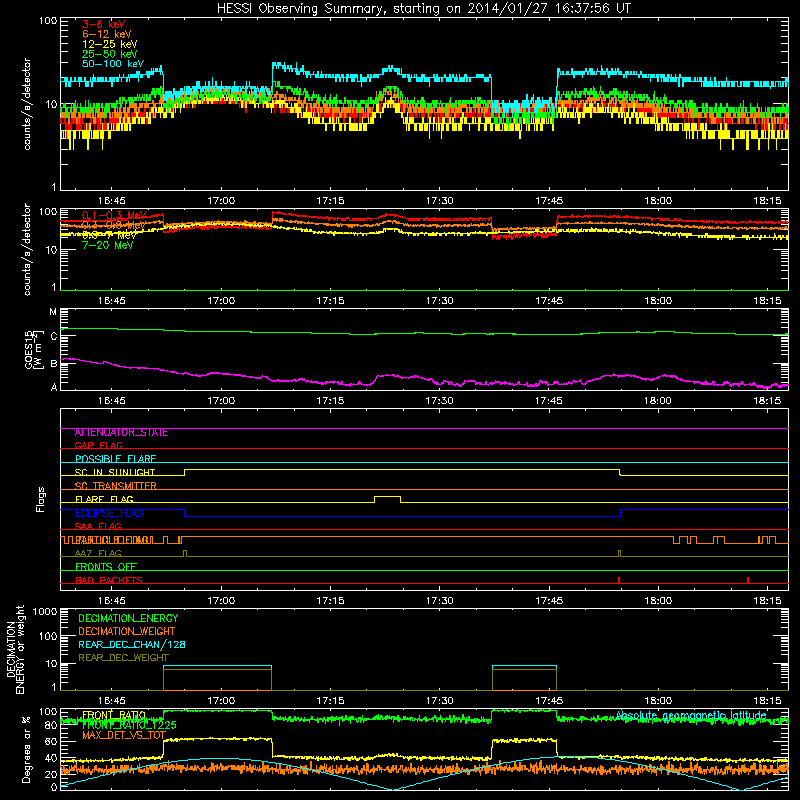Select the 6-12 keV legend label
The width and height of the screenshot is (800, 800).
[107, 34]
